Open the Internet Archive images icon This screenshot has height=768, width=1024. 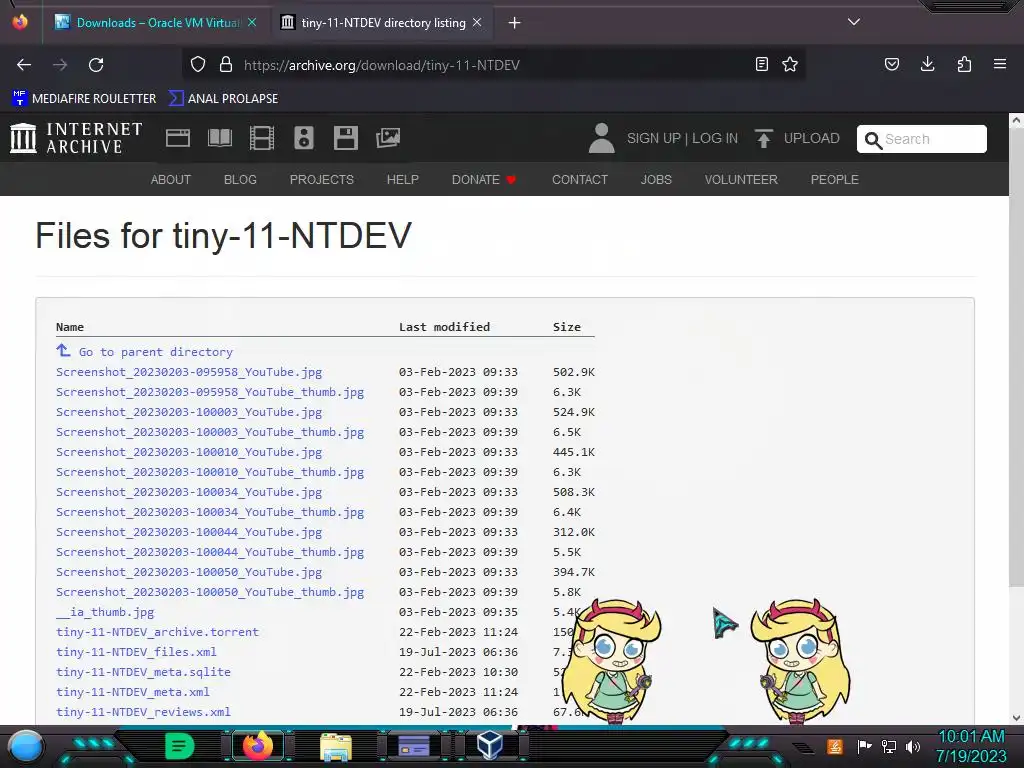click(x=388, y=138)
